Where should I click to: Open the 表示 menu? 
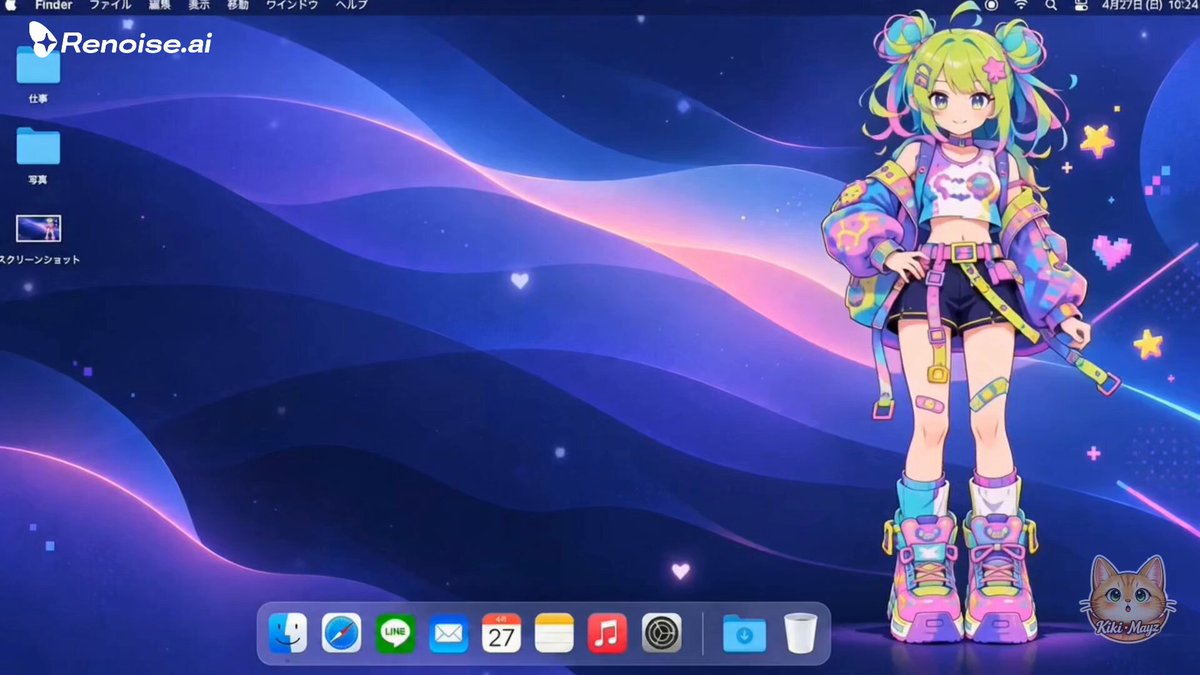[x=199, y=5]
